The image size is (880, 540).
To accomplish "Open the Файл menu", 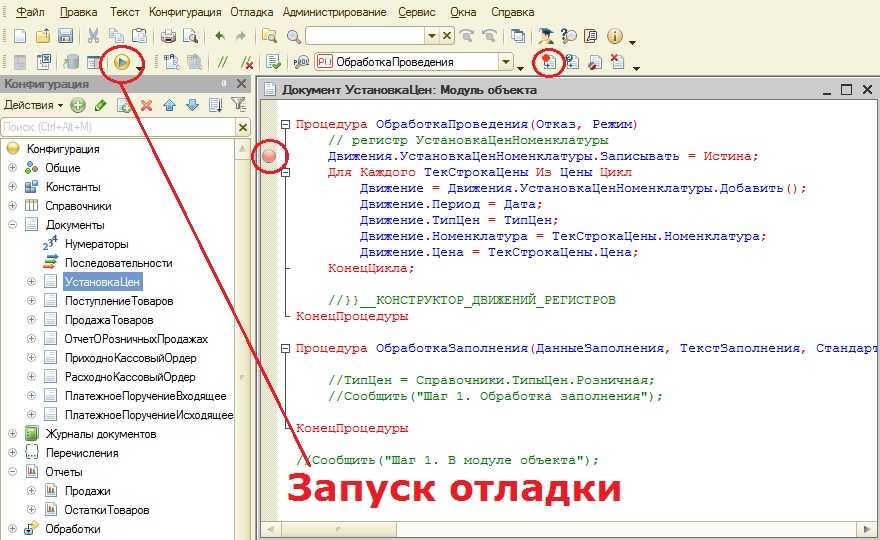I will tap(30, 12).
